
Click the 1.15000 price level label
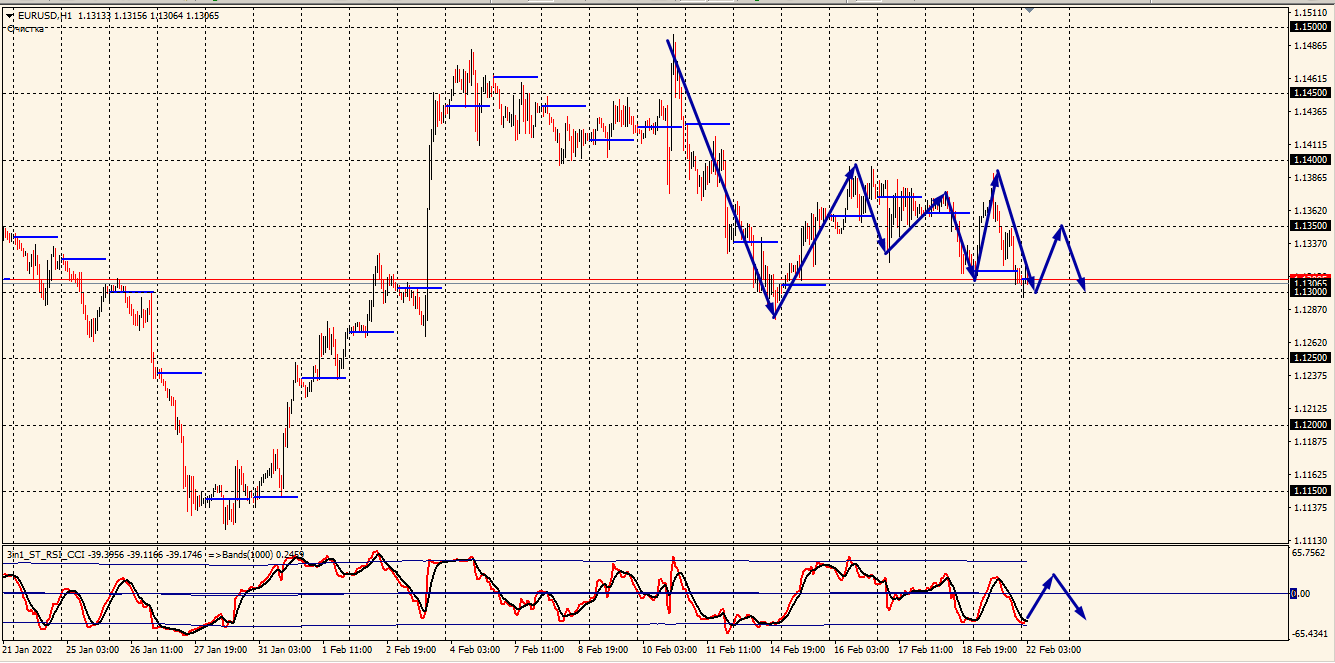pyautogui.click(x=1311, y=27)
